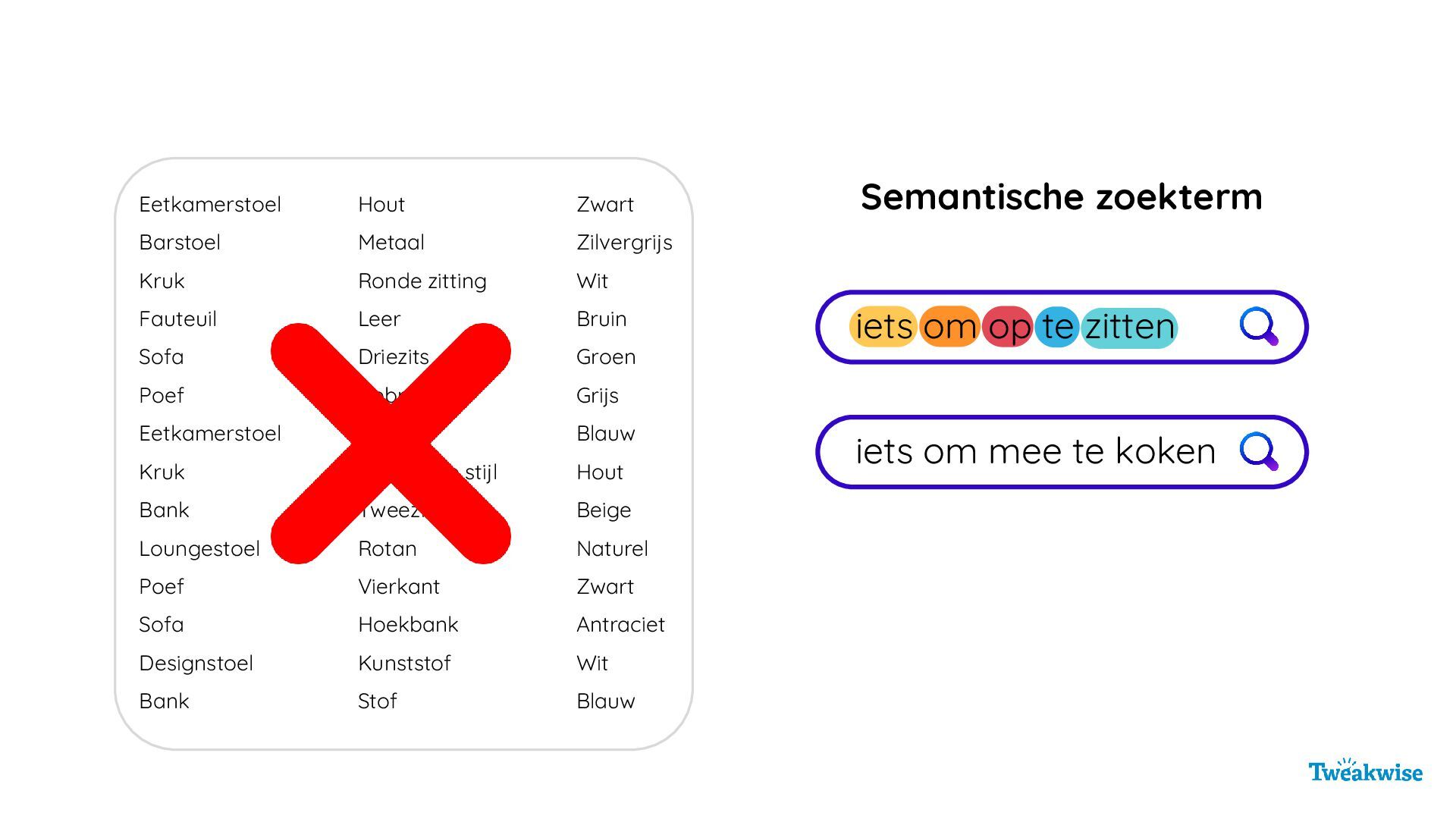Click the blue highlighted word "te"
The height and width of the screenshot is (819, 1456).
pyautogui.click(x=1057, y=327)
